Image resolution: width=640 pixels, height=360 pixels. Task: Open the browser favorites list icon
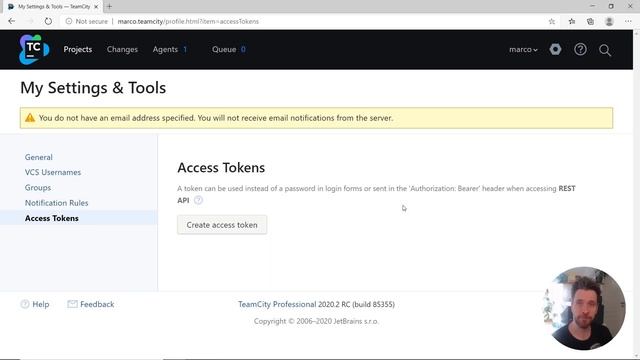tap(571, 21)
